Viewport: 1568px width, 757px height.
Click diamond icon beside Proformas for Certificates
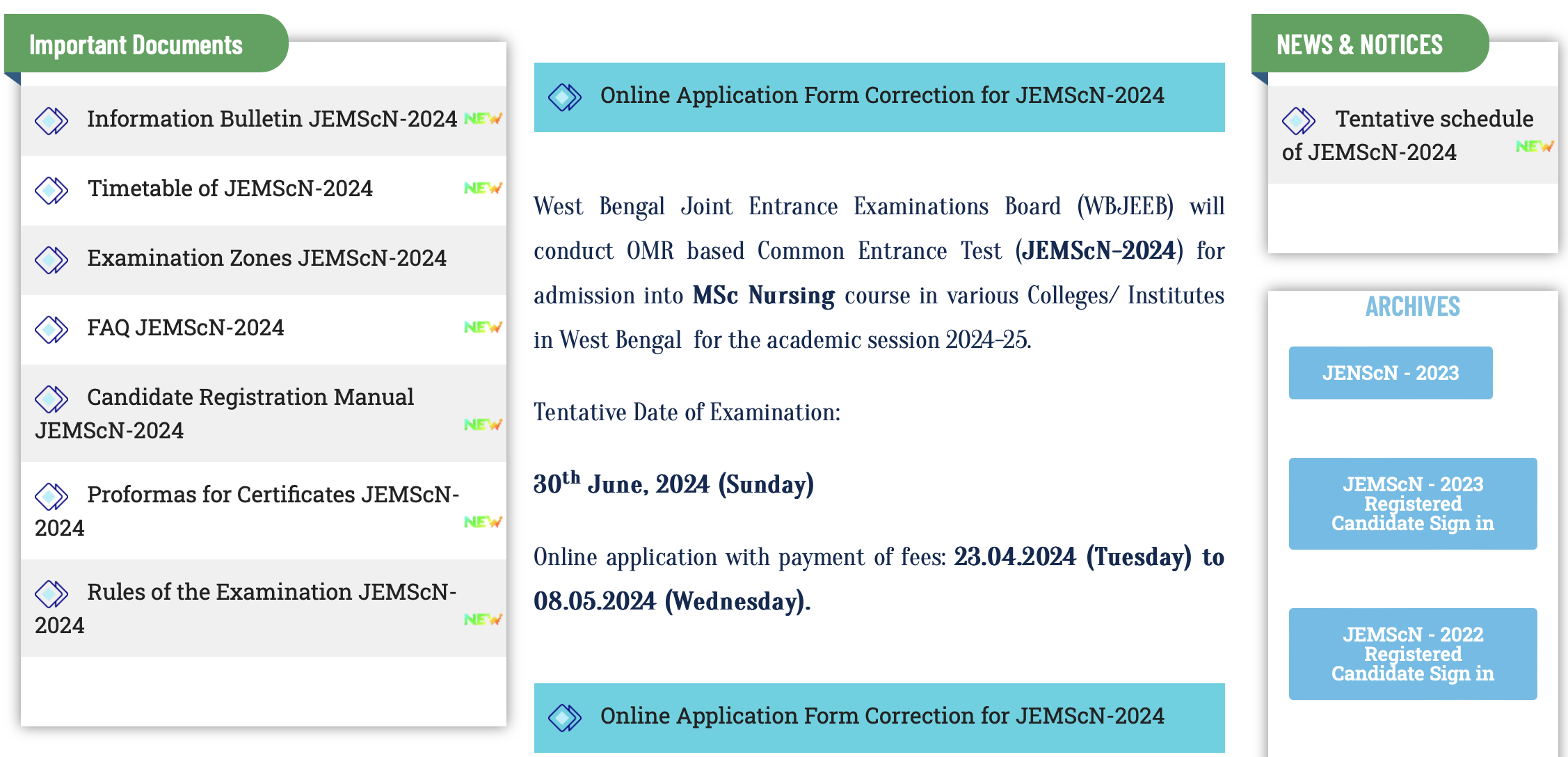(x=51, y=497)
